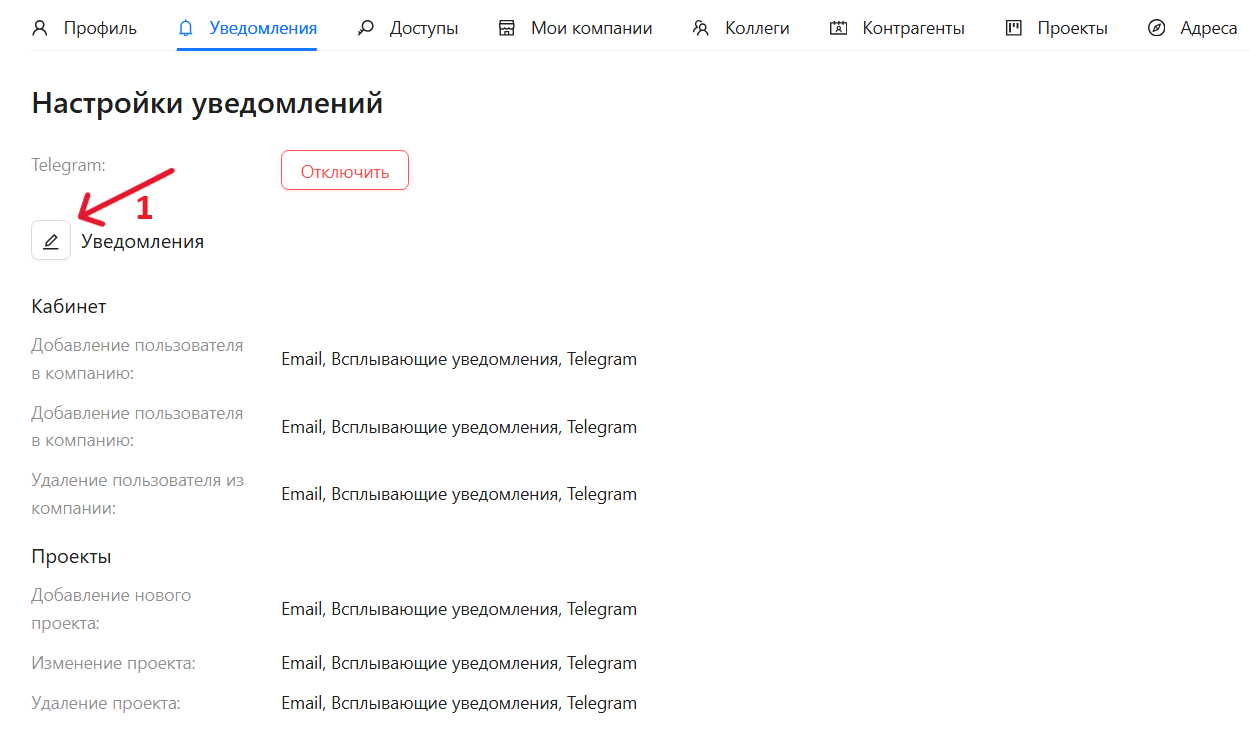Go to the Мои компании tab label

[591, 28]
